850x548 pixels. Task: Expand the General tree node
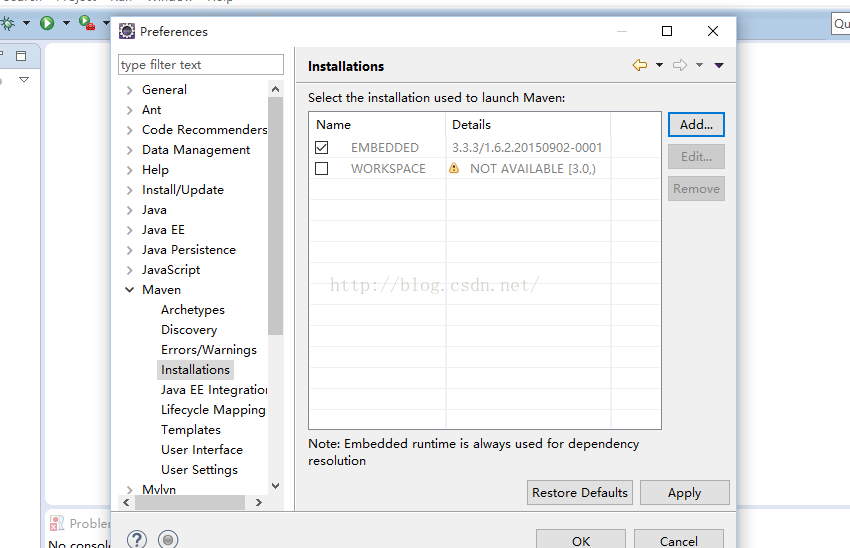(130, 90)
